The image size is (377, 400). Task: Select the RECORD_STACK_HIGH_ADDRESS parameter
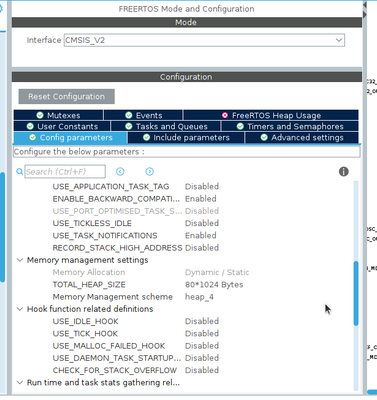click(x=117, y=248)
